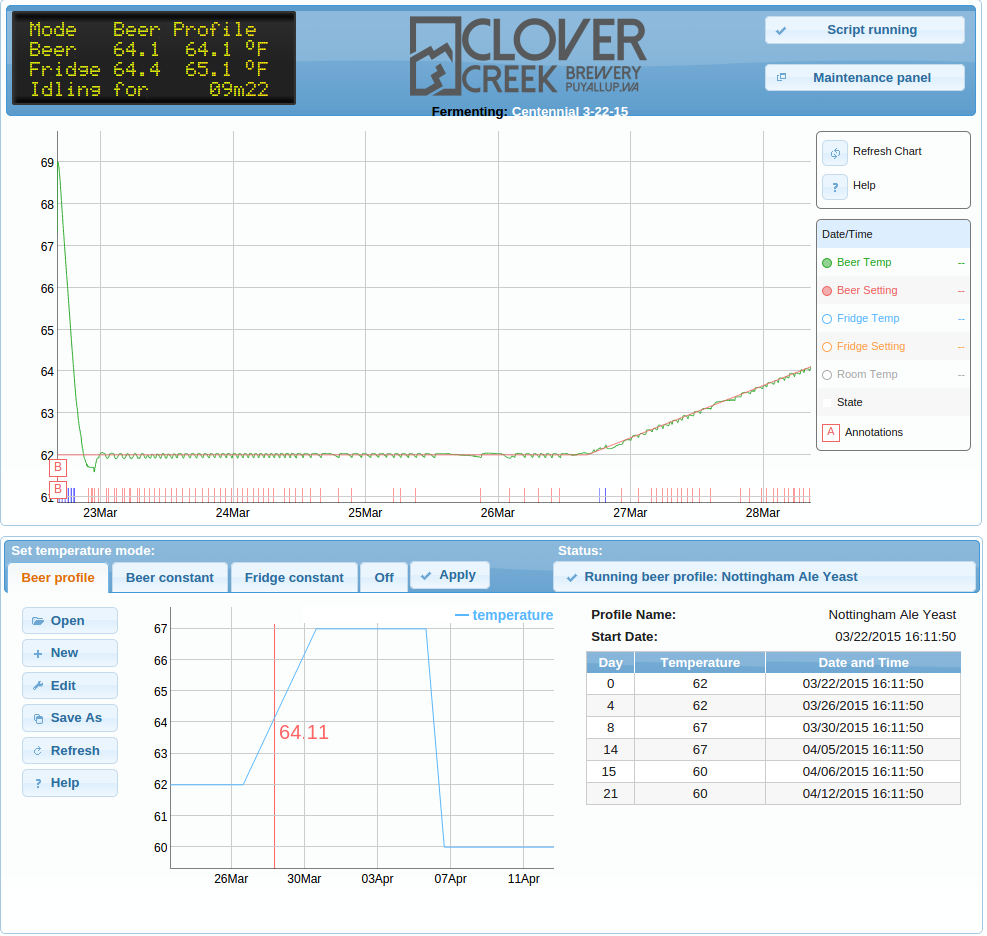The height and width of the screenshot is (936, 987).
Task: Click the Centennial 3-22-15 beer name link
Action: pyautogui.click(x=570, y=112)
